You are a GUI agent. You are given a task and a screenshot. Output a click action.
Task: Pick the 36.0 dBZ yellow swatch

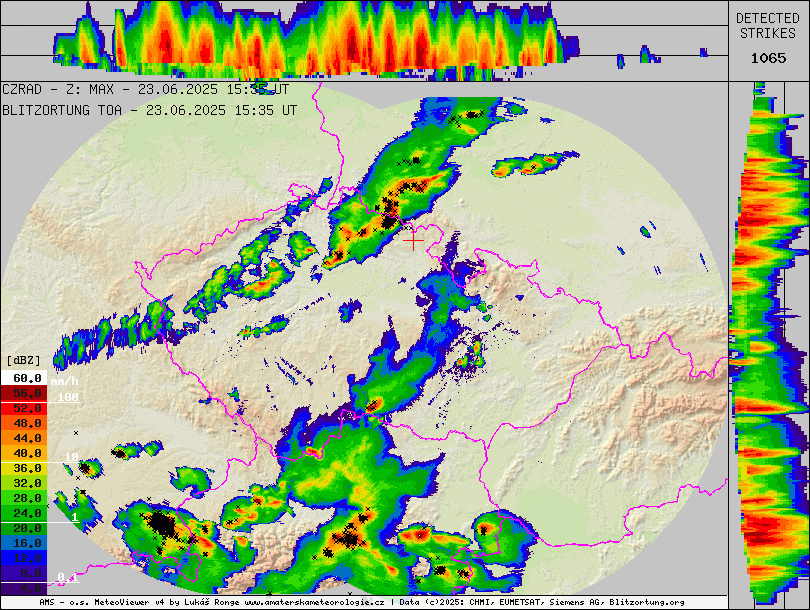24,468
